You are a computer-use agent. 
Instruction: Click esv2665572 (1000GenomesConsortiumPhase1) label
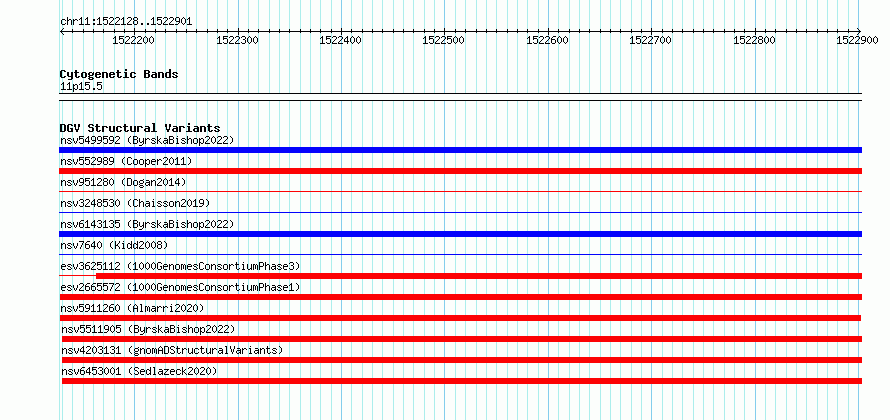(180, 287)
